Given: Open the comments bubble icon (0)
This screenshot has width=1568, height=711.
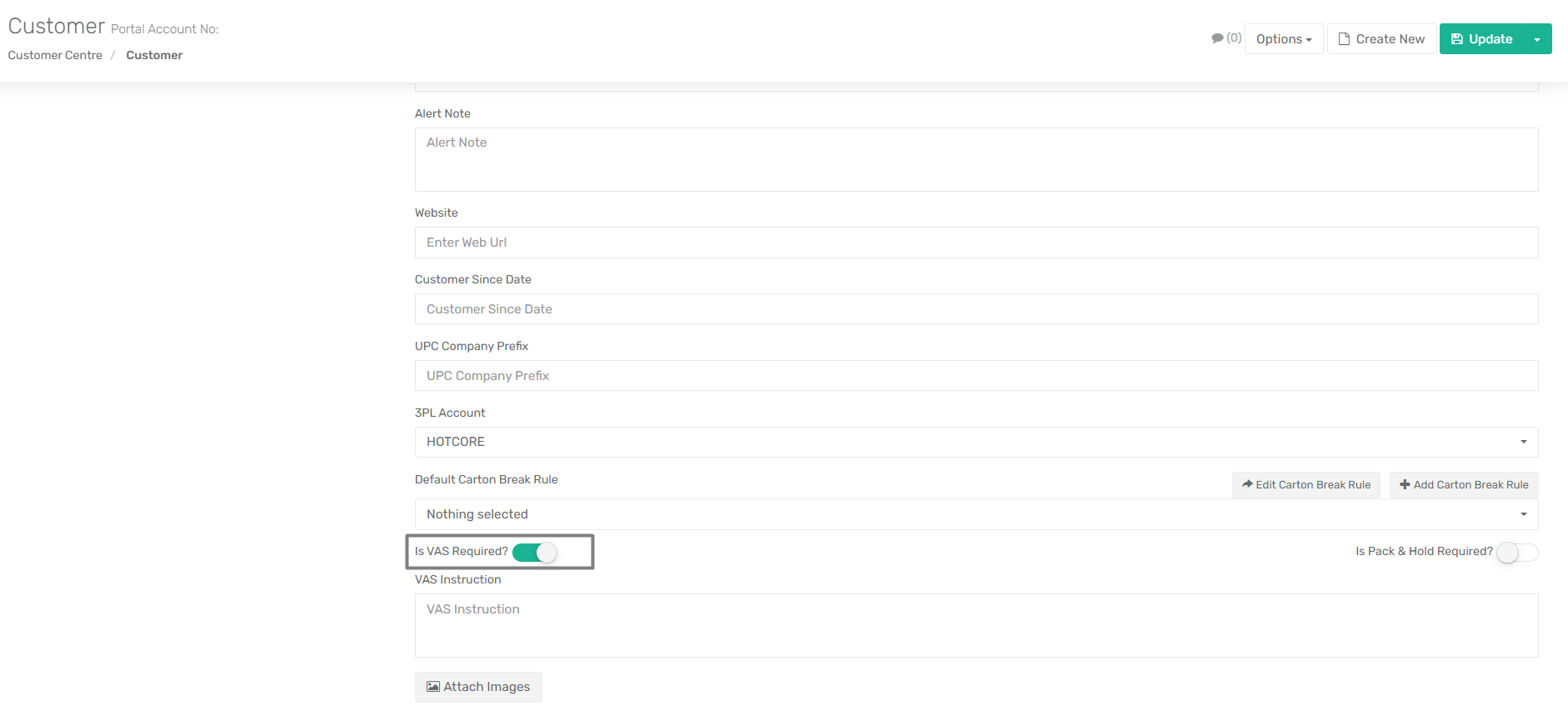Looking at the screenshot, I should (x=1226, y=38).
